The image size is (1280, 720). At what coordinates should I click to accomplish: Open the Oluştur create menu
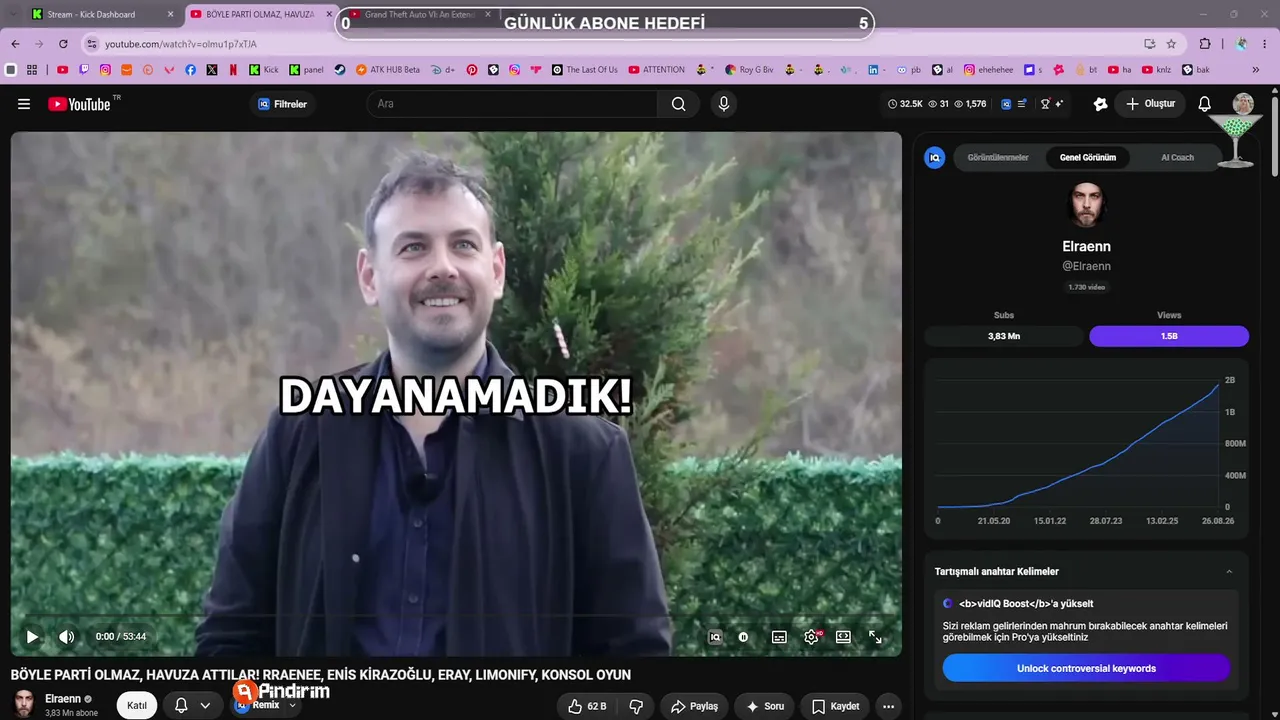[x=1151, y=104]
